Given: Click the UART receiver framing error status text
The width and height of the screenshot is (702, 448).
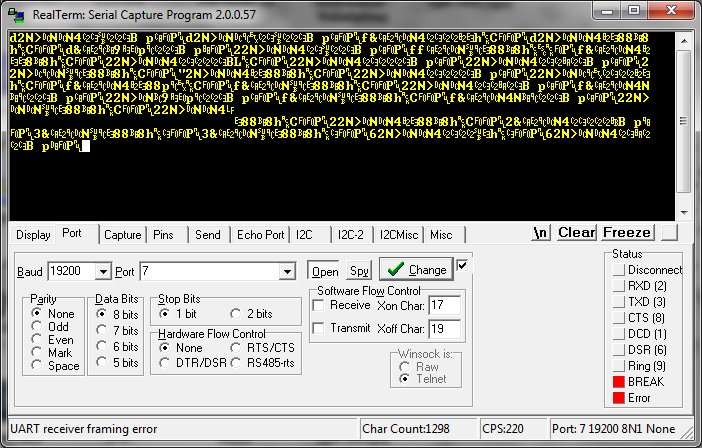Looking at the screenshot, I should click(84, 429).
